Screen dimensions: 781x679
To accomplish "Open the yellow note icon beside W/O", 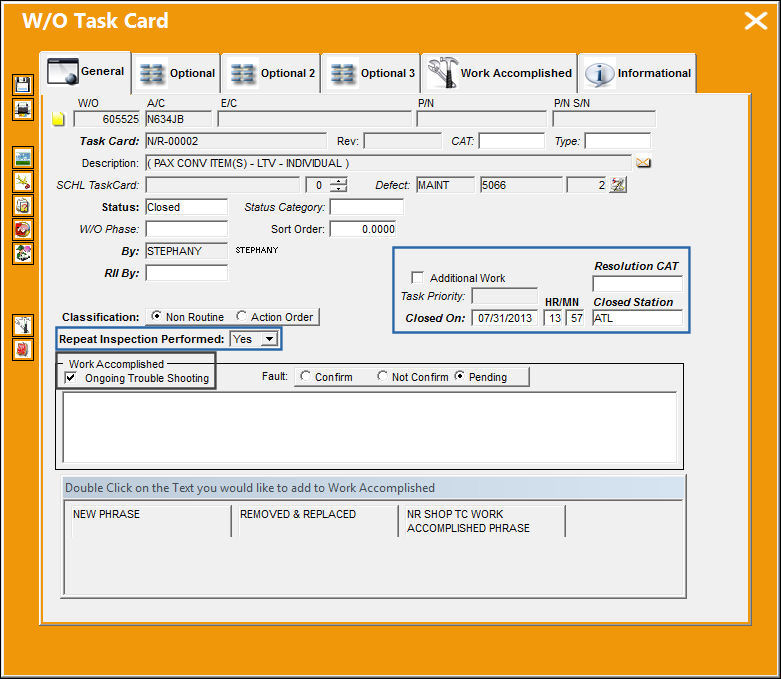I will (58, 119).
